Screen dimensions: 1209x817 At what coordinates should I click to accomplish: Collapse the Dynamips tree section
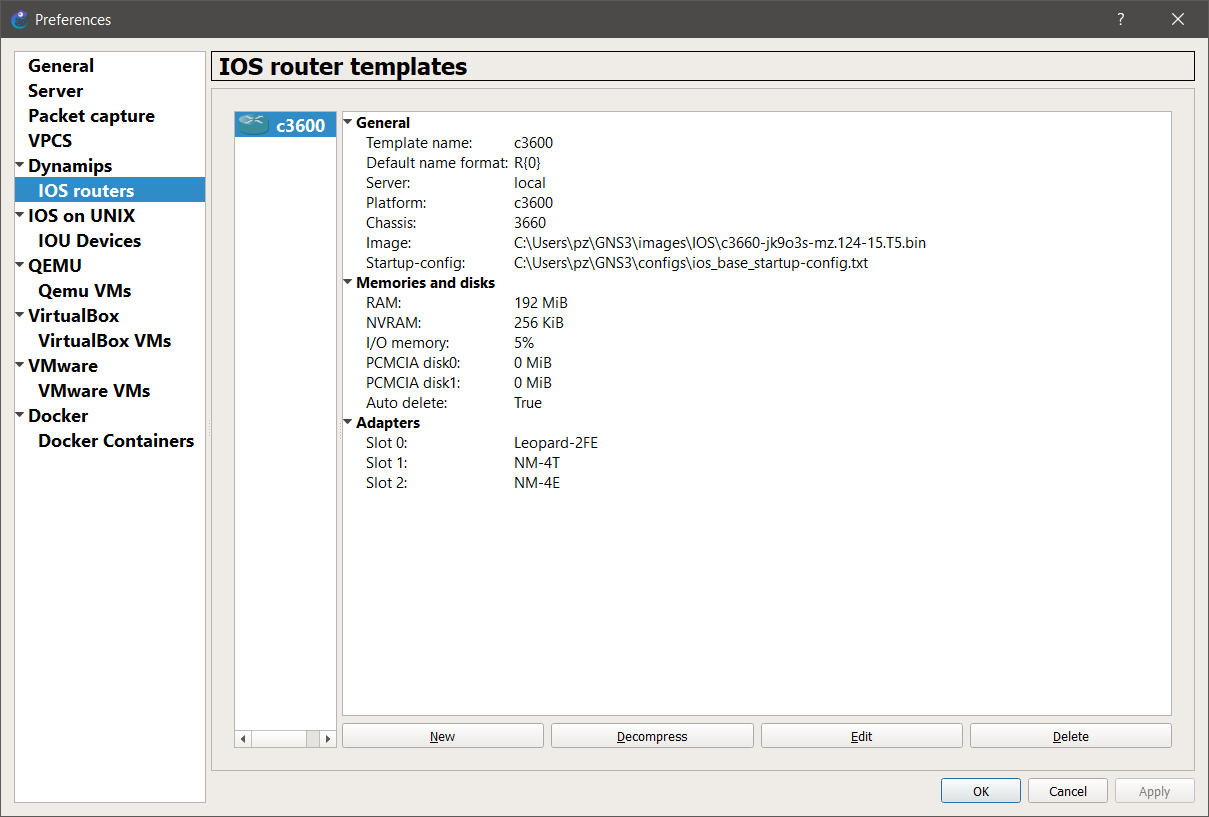20,165
